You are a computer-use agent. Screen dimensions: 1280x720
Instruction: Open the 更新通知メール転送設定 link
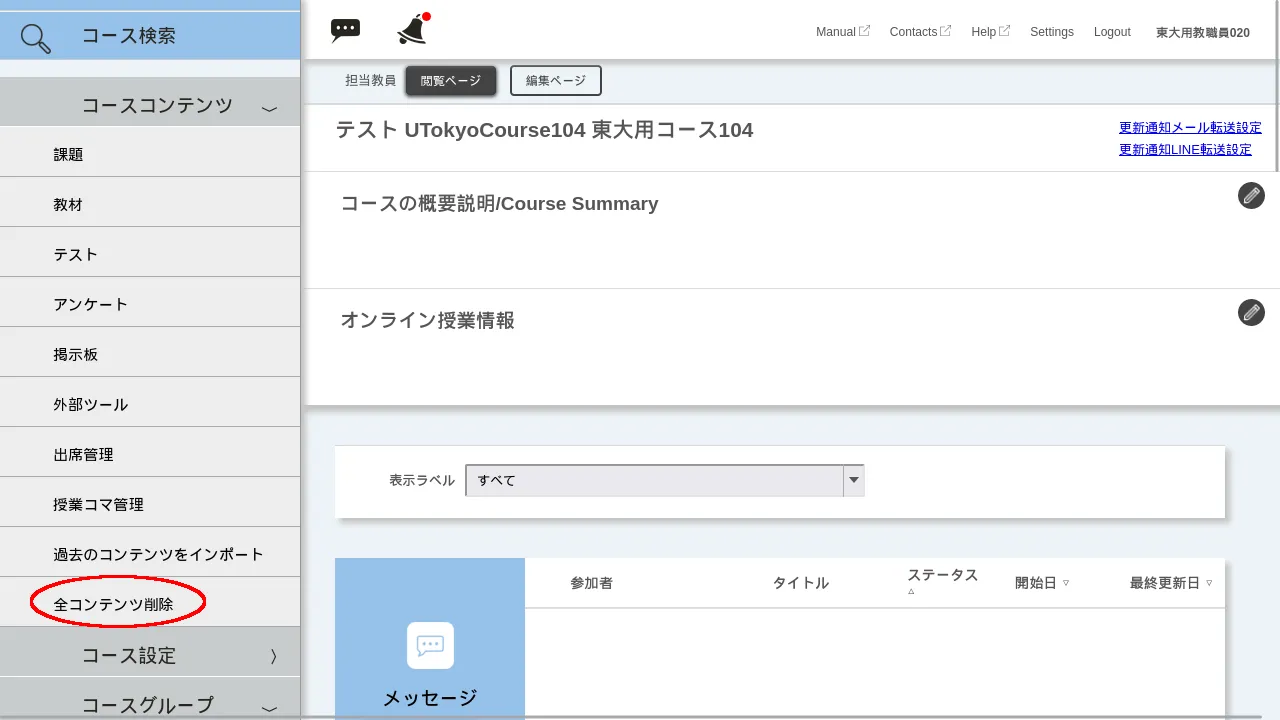click(1189, 127)
